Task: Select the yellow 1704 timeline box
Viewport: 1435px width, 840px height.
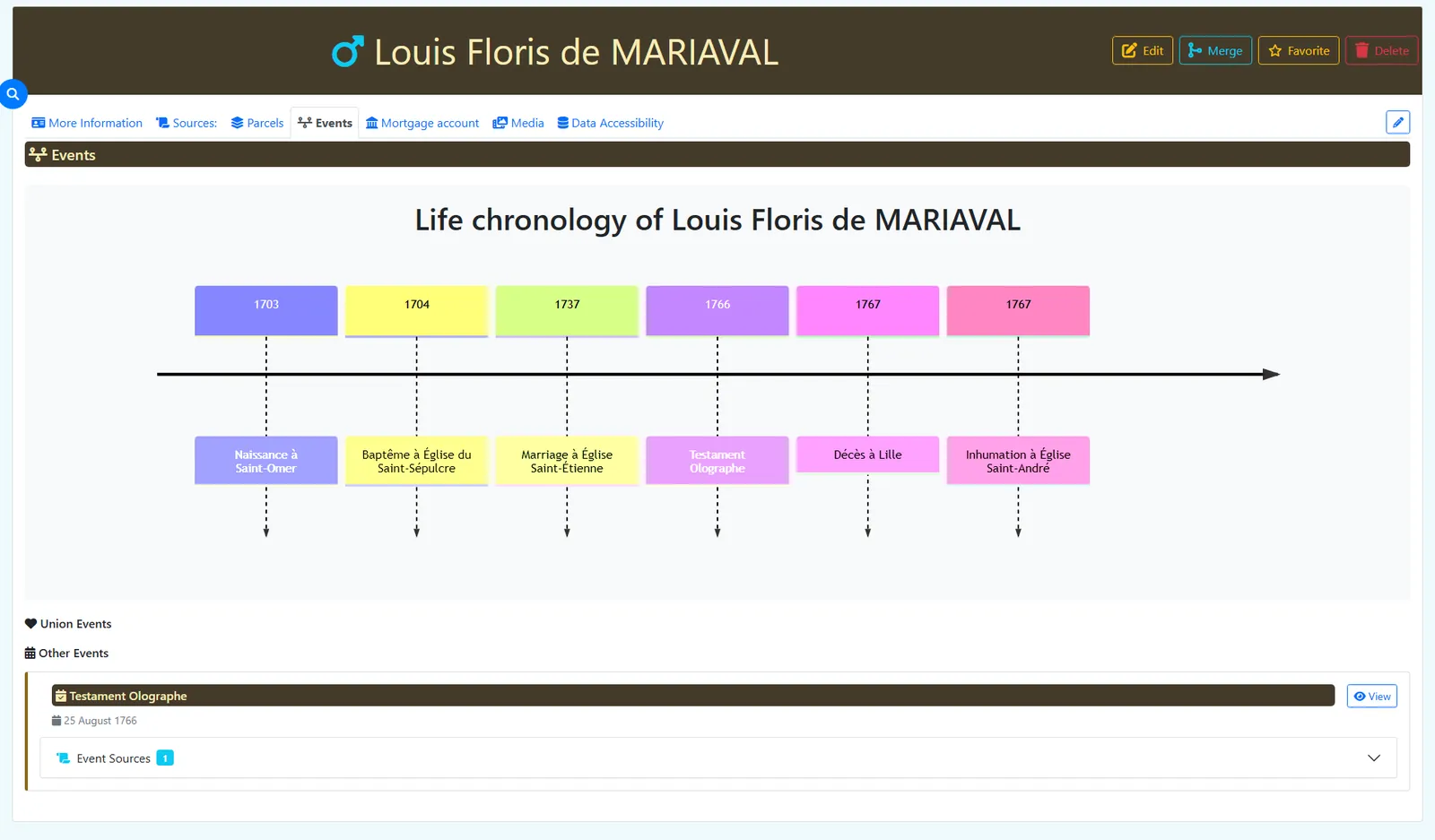Action: click(x=416, y=311)
